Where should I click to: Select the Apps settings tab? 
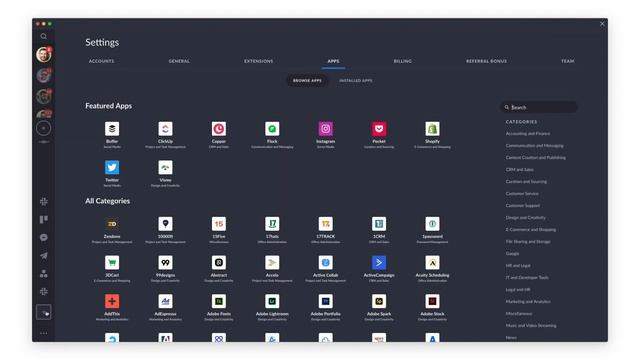click(333, 61)
